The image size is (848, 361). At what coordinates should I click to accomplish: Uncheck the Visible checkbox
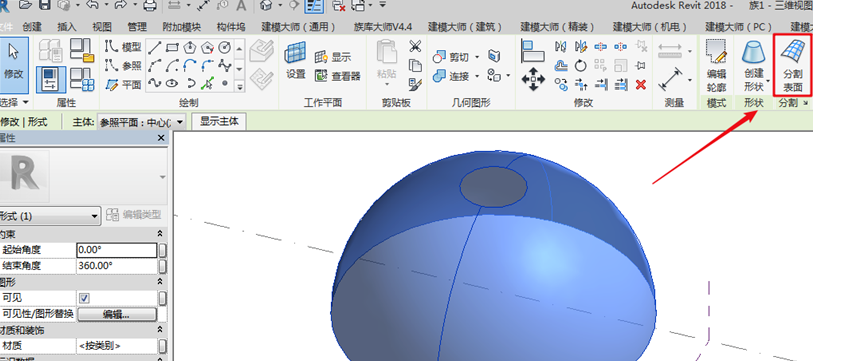84,298
